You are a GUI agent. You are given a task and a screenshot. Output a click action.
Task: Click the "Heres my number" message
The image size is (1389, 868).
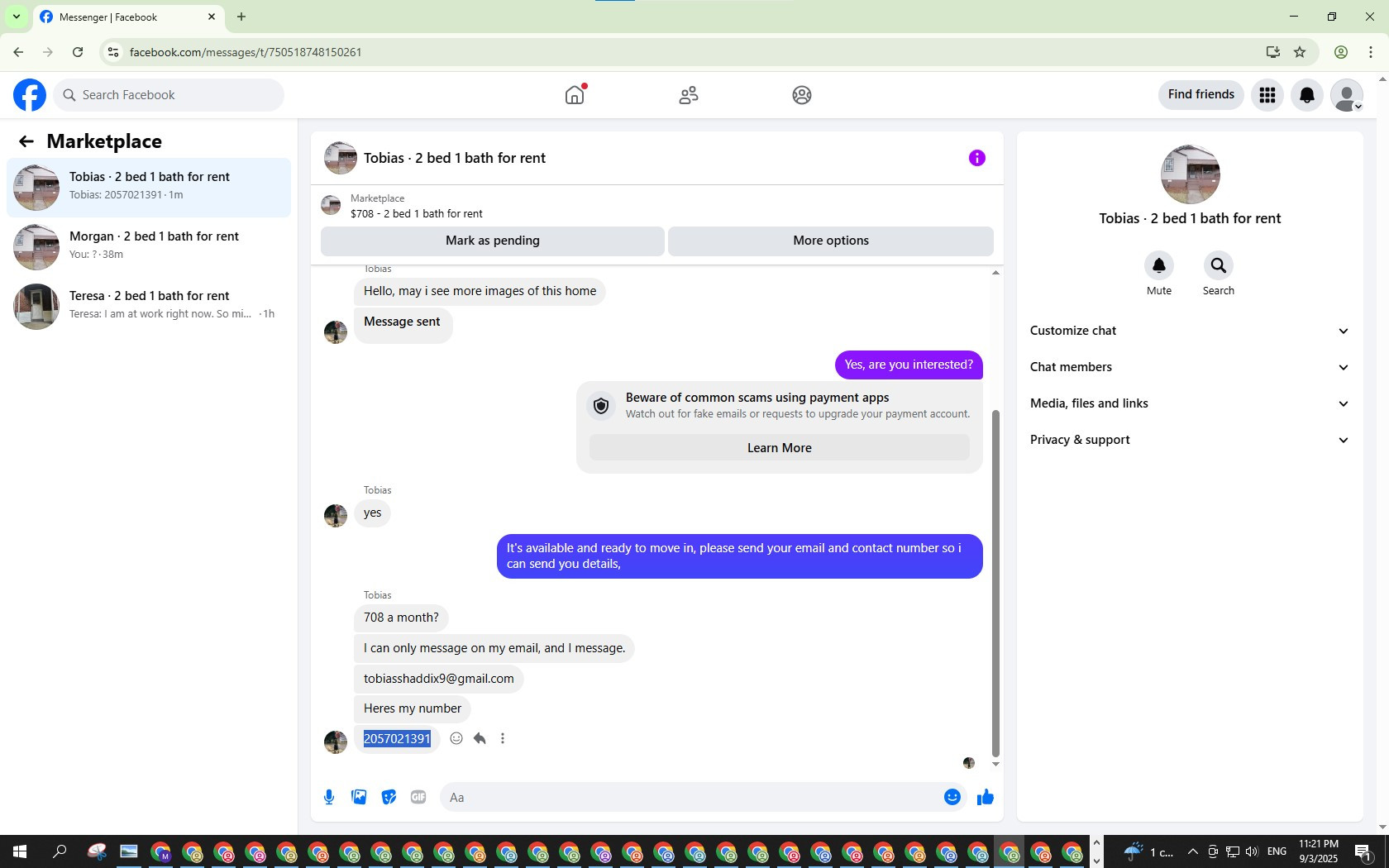coord(413,708)
